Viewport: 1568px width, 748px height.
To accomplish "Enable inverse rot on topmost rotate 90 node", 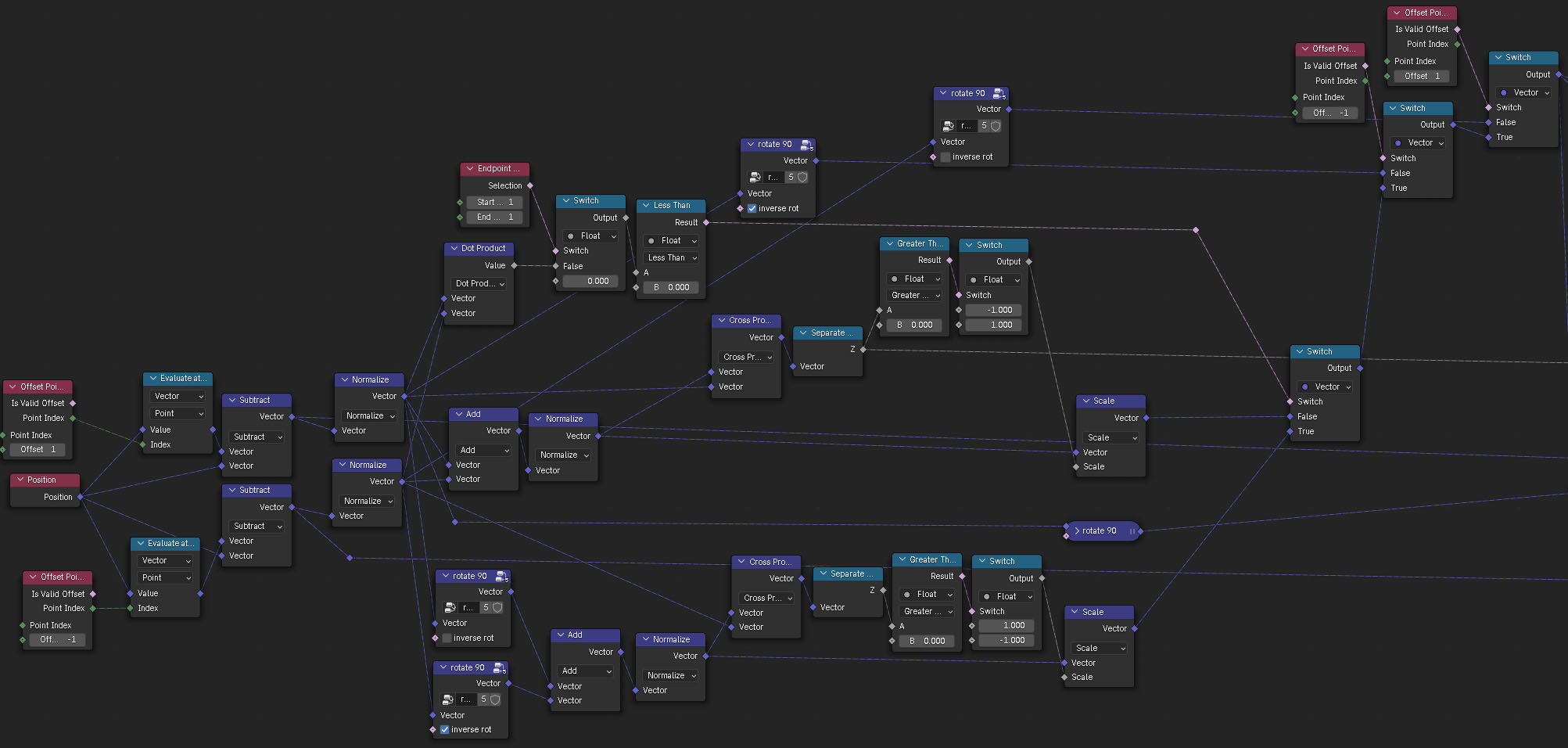I will (x=945, y=157).
